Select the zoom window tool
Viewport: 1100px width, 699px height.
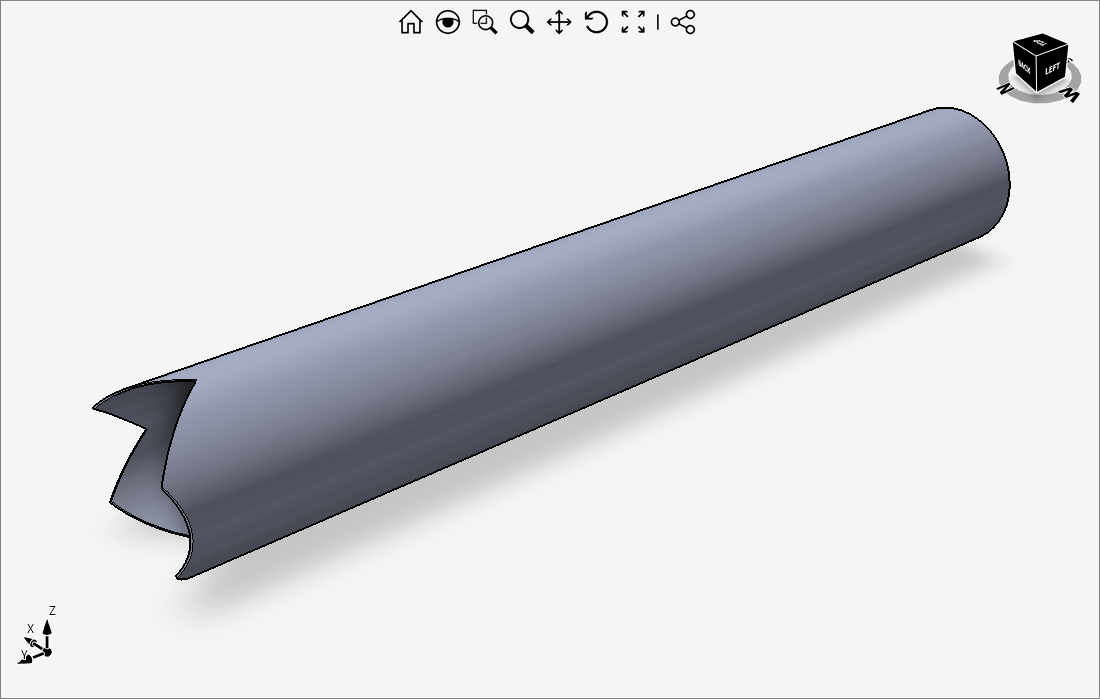[x=485, y=22]
